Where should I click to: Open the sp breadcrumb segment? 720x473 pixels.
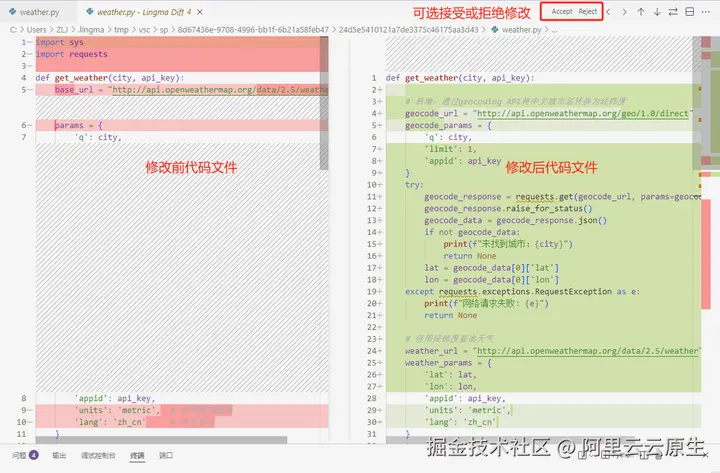[164, 30]
